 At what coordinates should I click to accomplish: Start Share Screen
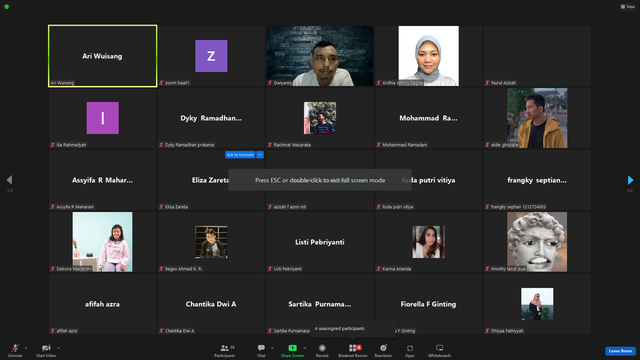coord(292,350)
